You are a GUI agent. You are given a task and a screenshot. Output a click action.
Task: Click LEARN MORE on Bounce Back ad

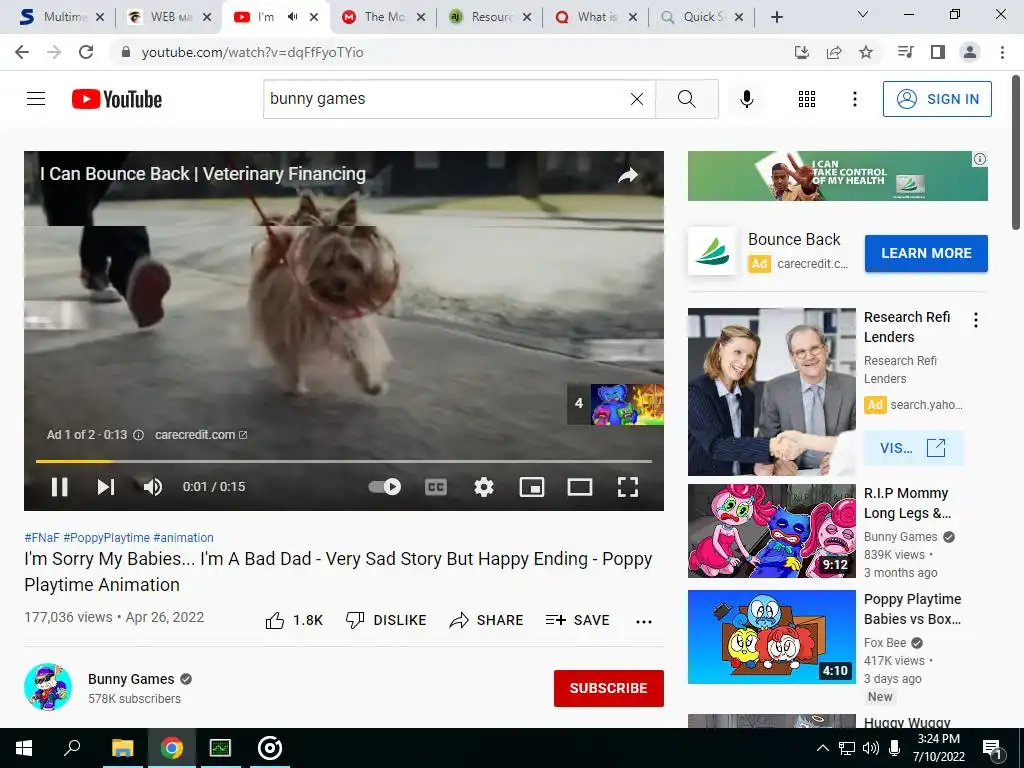click(926, 253)
